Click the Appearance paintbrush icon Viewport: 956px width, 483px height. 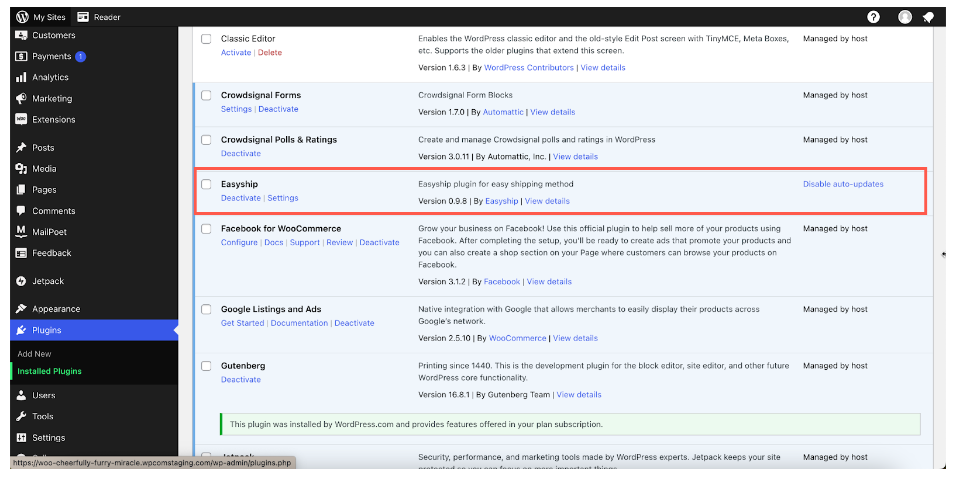tap(21, 309)
